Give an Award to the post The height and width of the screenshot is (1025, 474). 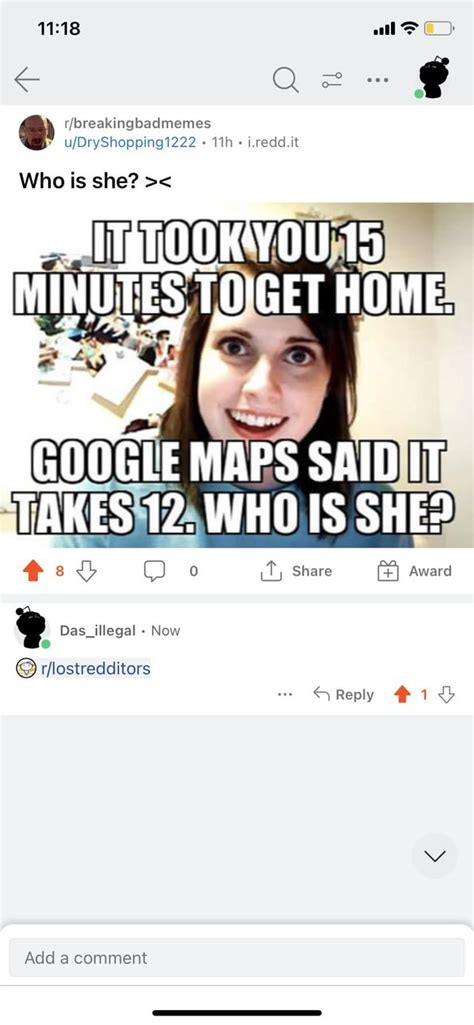[x=414, y=571]
